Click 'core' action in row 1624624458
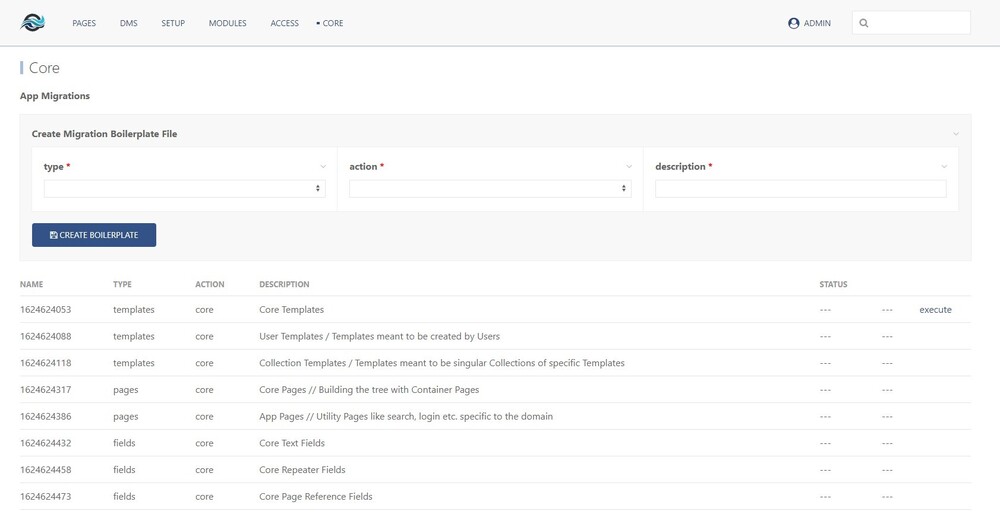Screen dimensions: 1000x527 pyautogui.click(x=204, y=470)
